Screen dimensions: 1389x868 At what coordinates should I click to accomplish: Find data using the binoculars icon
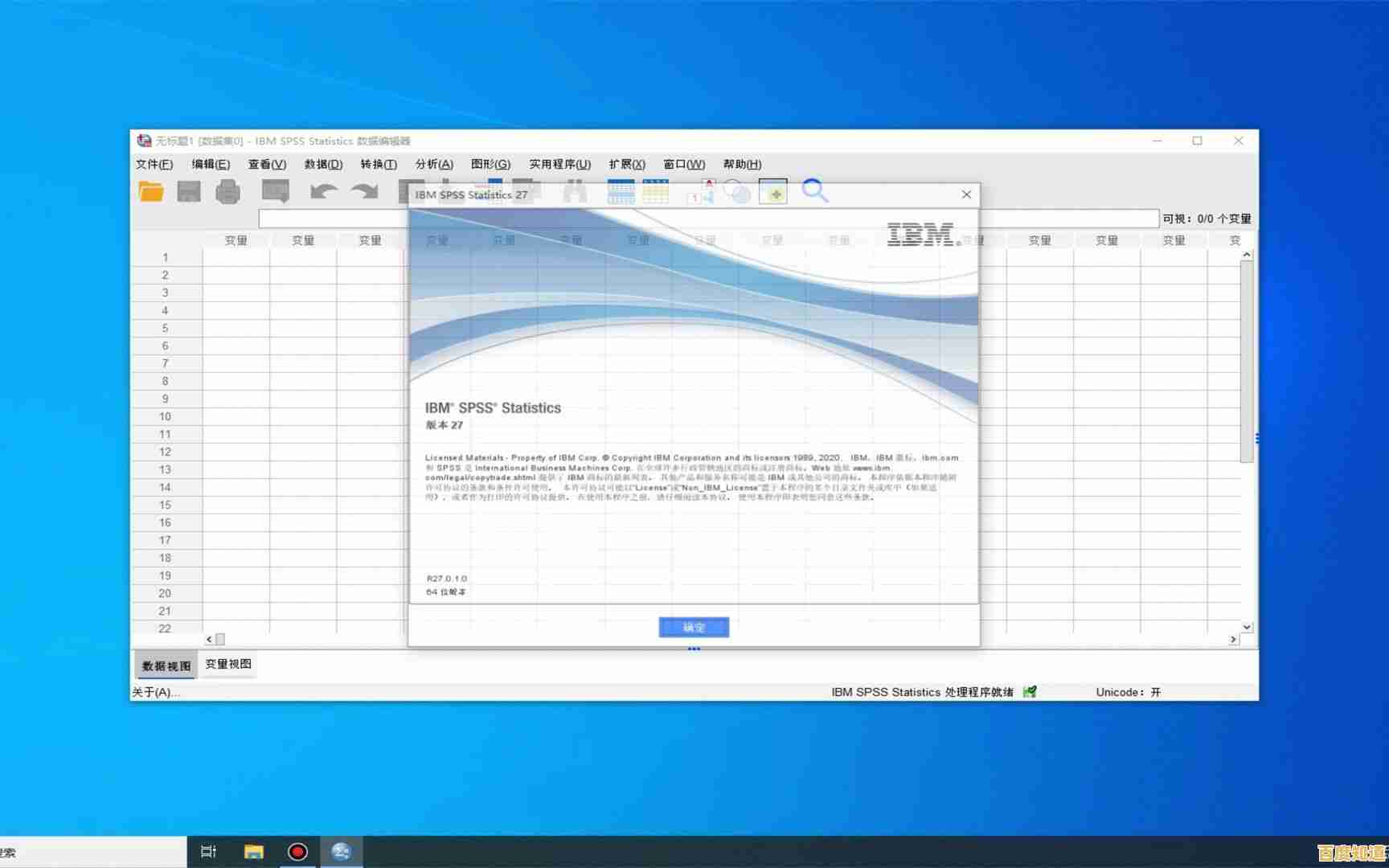(574, 192)
